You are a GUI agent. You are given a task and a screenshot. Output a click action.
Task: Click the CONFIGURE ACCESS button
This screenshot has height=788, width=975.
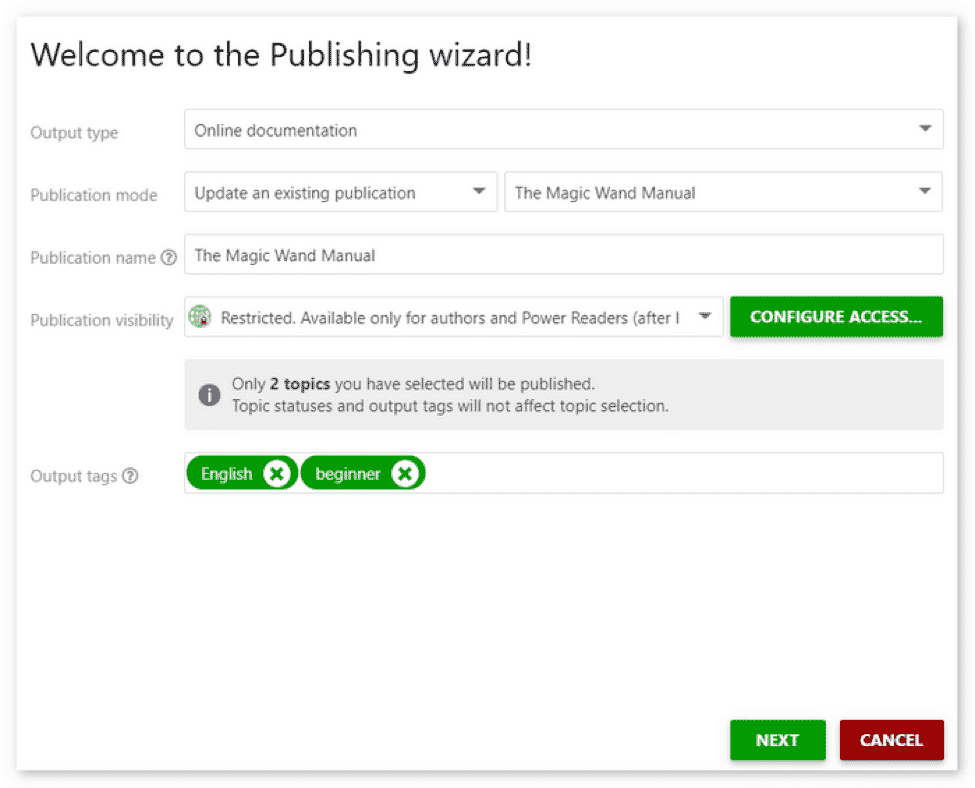point(836,316)
